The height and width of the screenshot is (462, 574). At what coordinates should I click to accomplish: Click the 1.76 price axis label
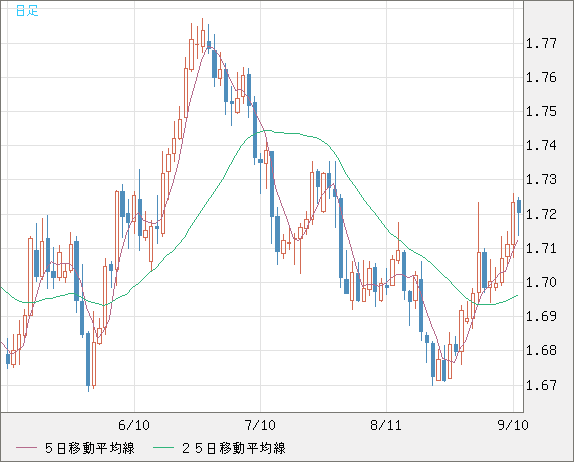541,78
